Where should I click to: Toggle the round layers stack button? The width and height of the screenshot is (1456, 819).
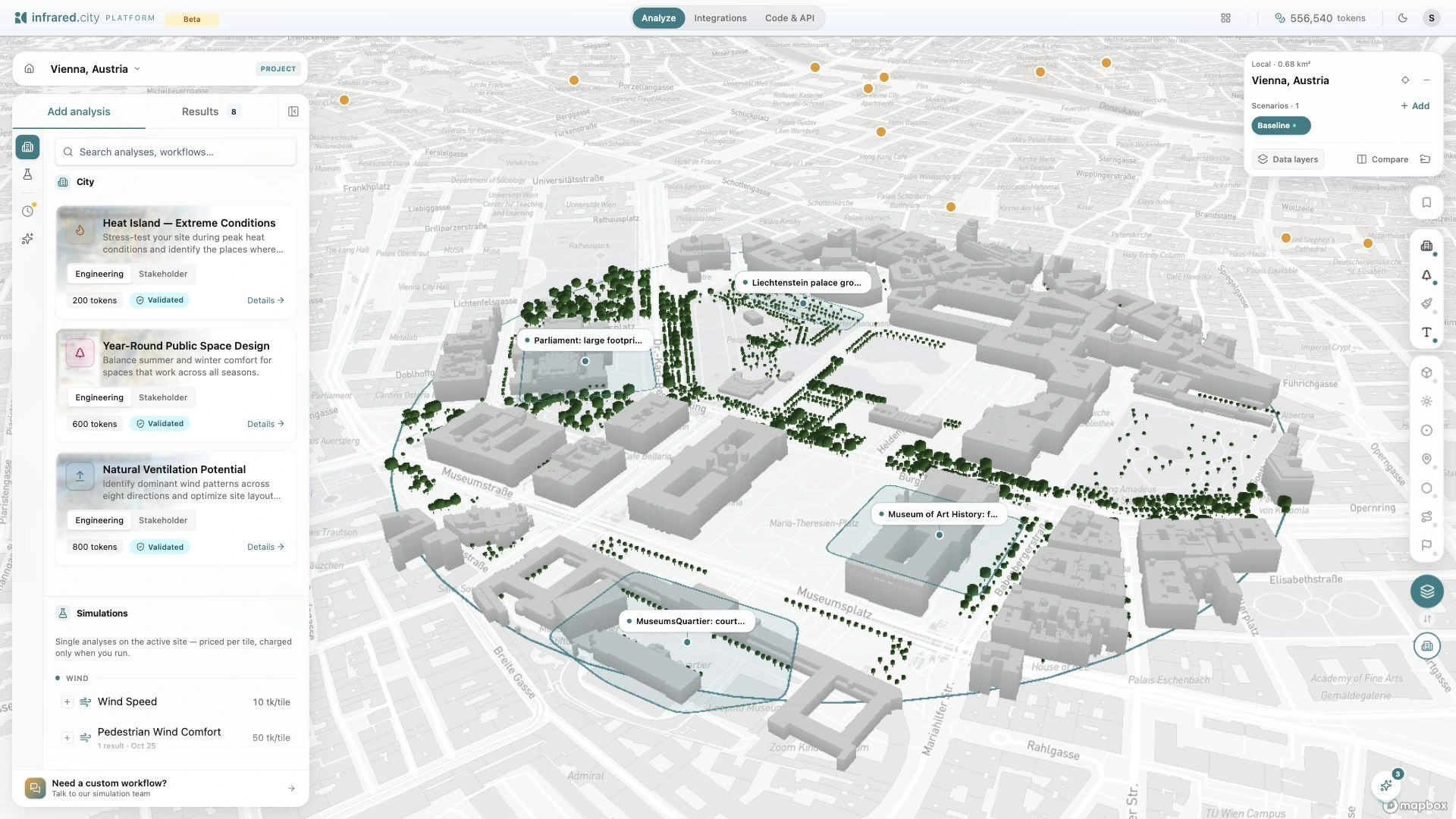pos(1427,591)
